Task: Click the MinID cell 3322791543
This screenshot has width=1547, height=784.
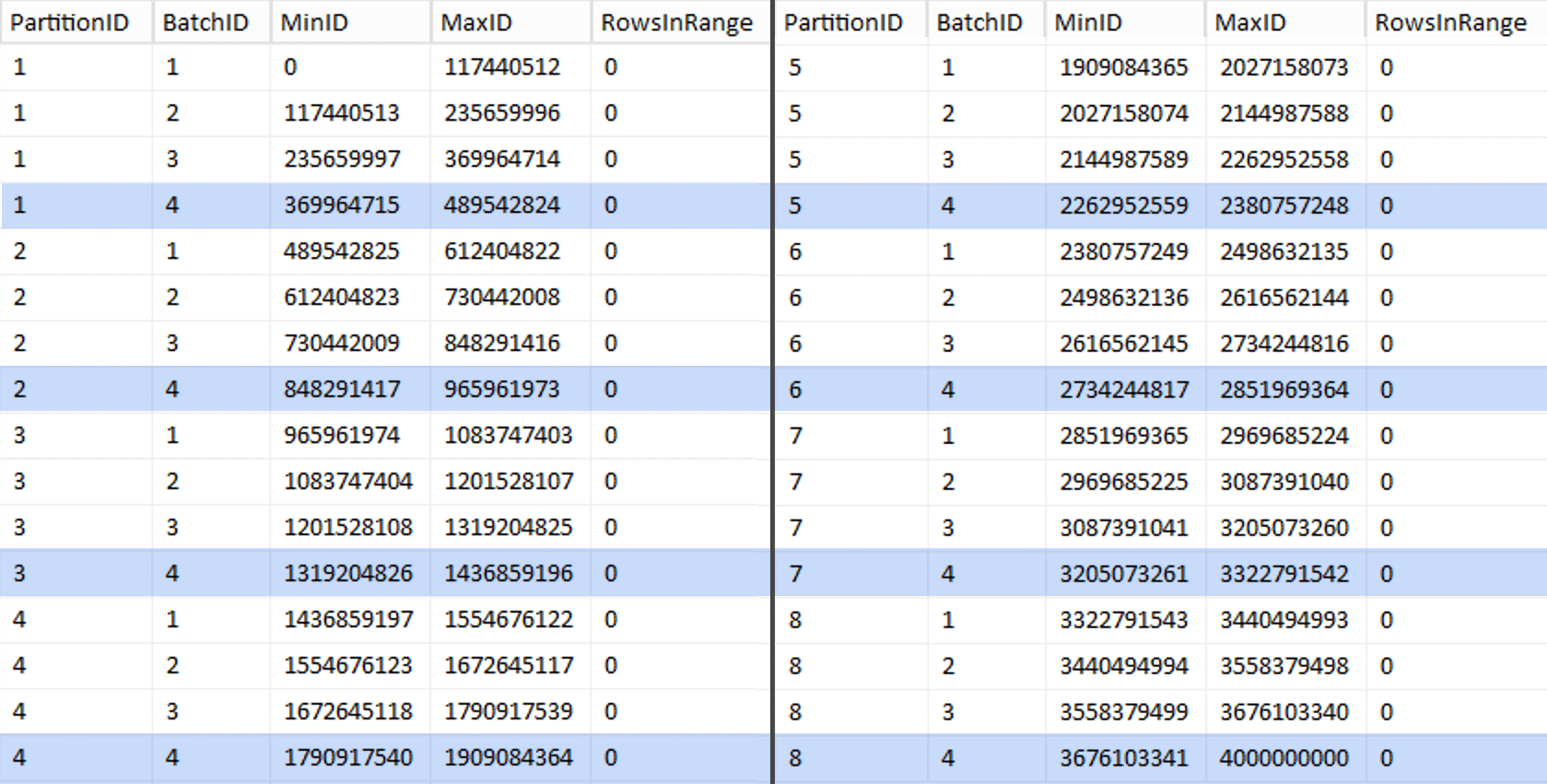Action: point(1125,620)
